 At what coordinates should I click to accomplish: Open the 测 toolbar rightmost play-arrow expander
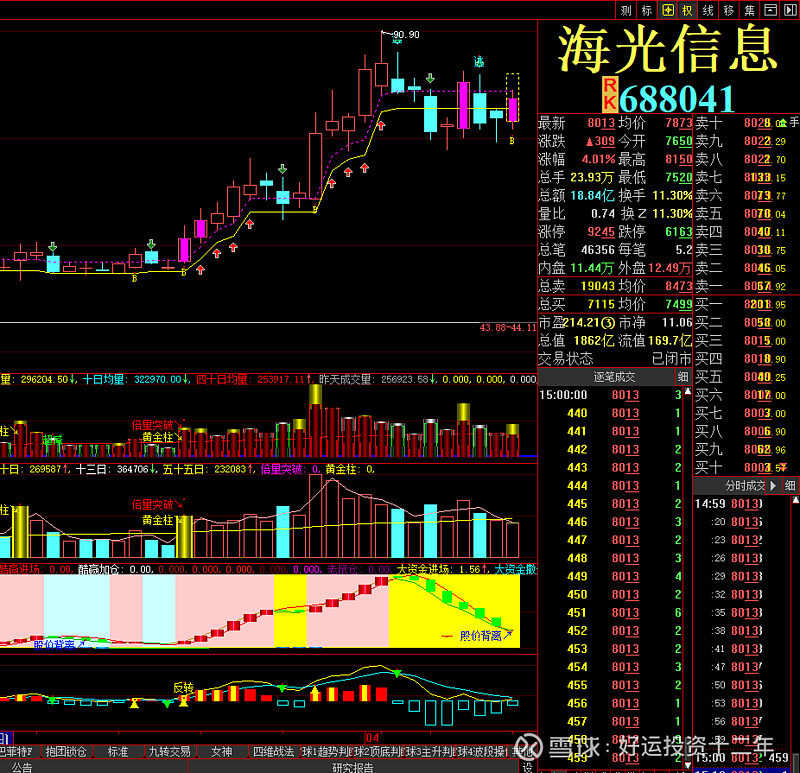click(x=791, y=10)
